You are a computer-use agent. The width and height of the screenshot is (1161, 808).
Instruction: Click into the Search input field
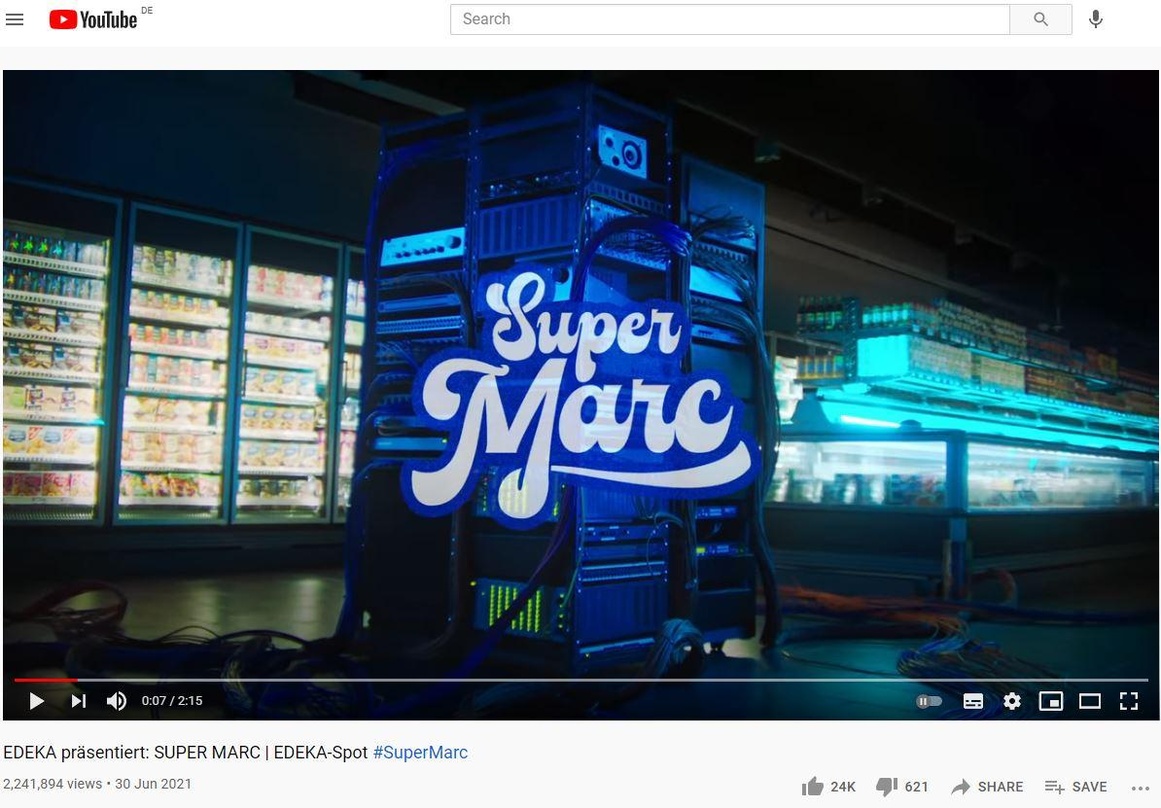click(729, 19)
